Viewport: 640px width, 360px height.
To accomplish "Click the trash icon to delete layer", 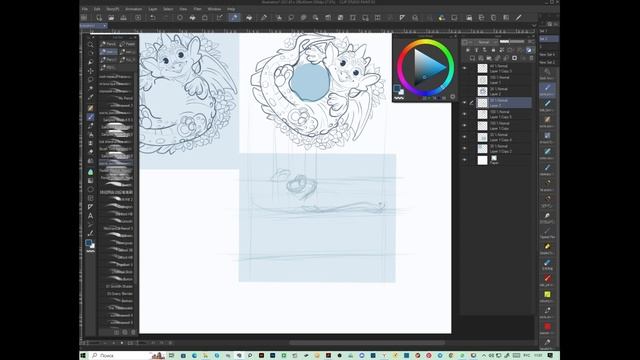I will (531, 58).
